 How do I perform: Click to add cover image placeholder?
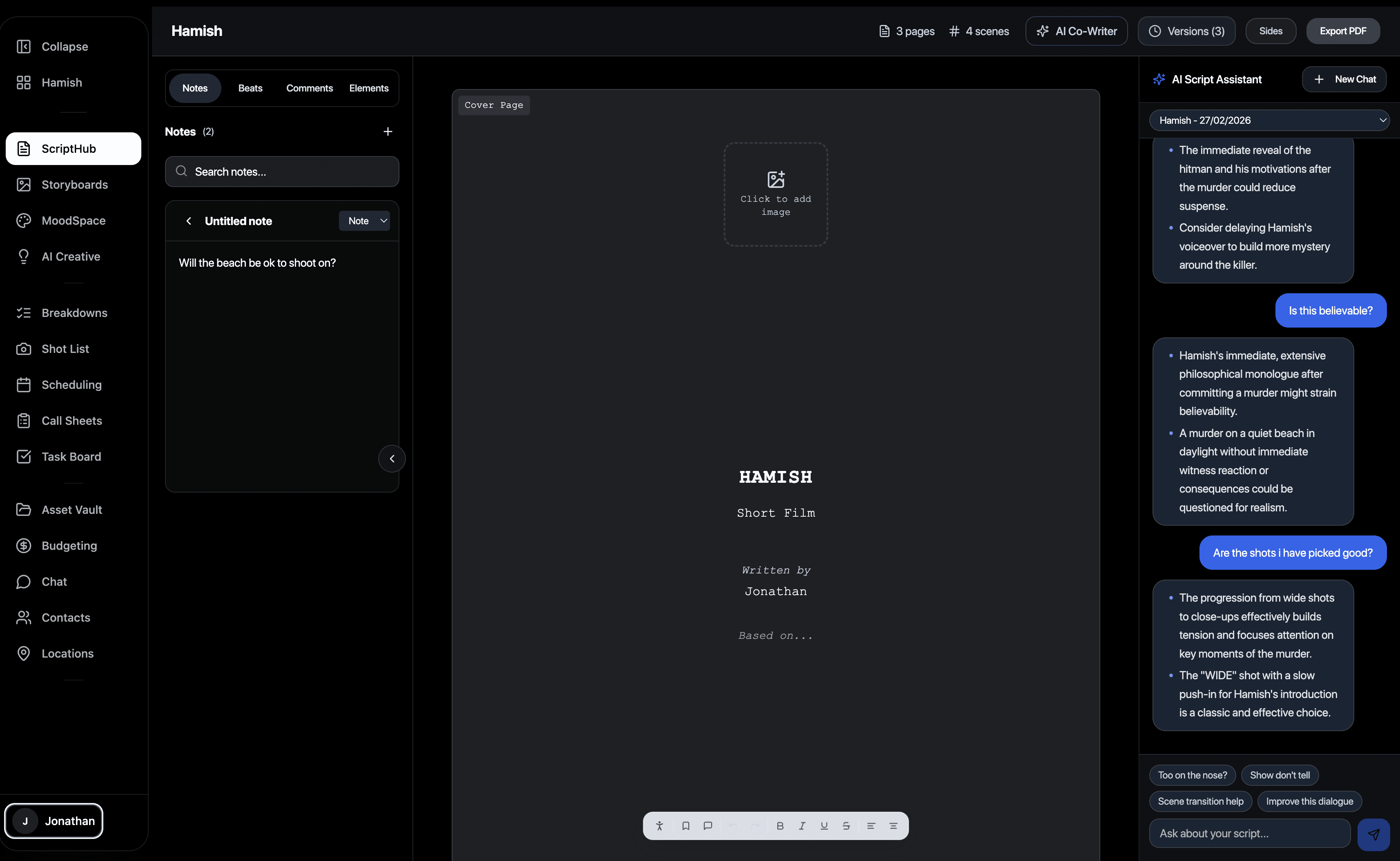[x=776, y=194]
